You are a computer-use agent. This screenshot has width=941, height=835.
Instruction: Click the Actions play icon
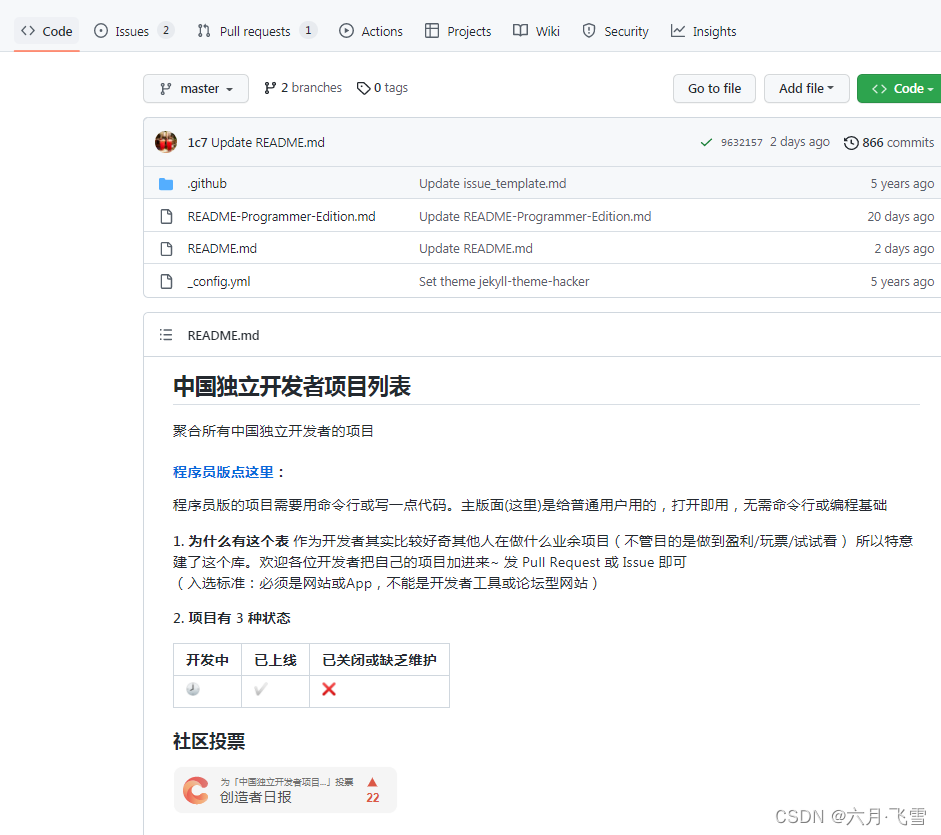(x=345, y=31)
